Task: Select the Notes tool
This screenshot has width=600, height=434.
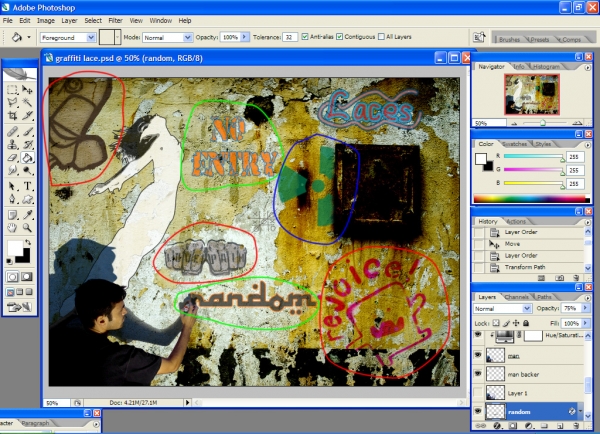Action: tap(12, 215)
